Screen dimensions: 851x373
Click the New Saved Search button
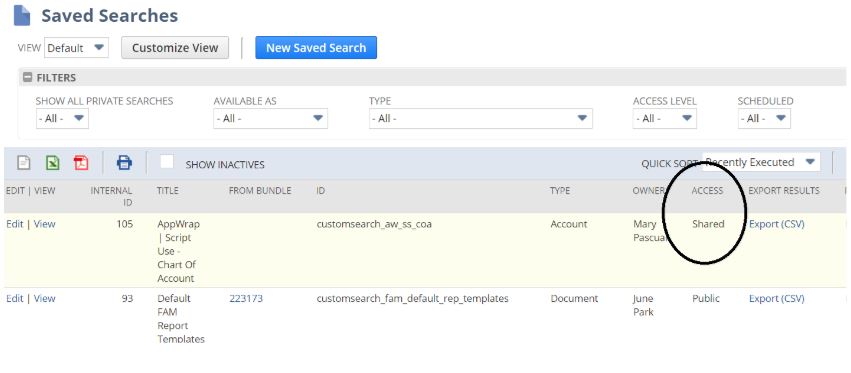pyautogui.click(x=316, y=48)
